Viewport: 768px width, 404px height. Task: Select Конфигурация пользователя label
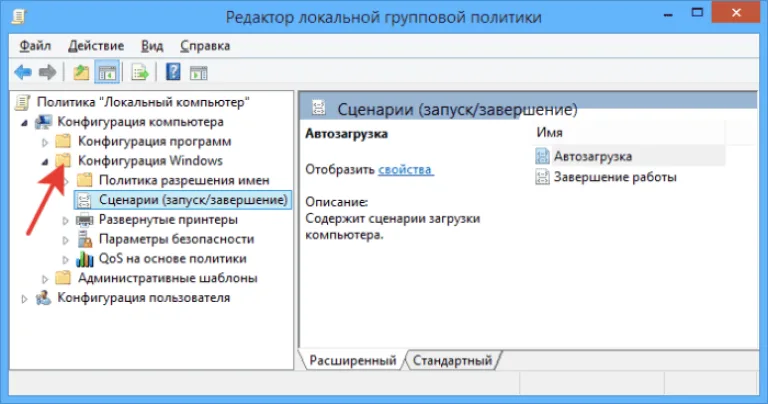(144, 297)
